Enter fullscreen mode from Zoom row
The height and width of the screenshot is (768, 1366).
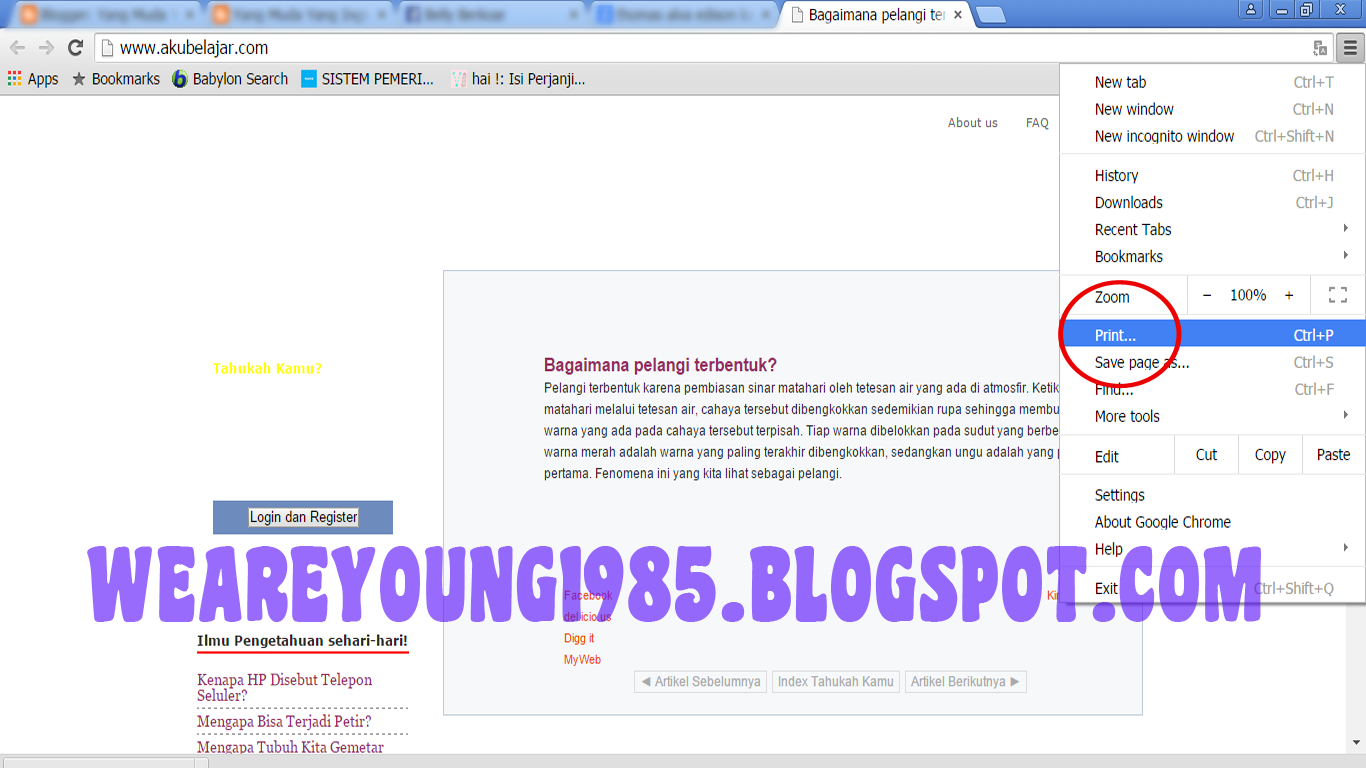(1338, 295)
